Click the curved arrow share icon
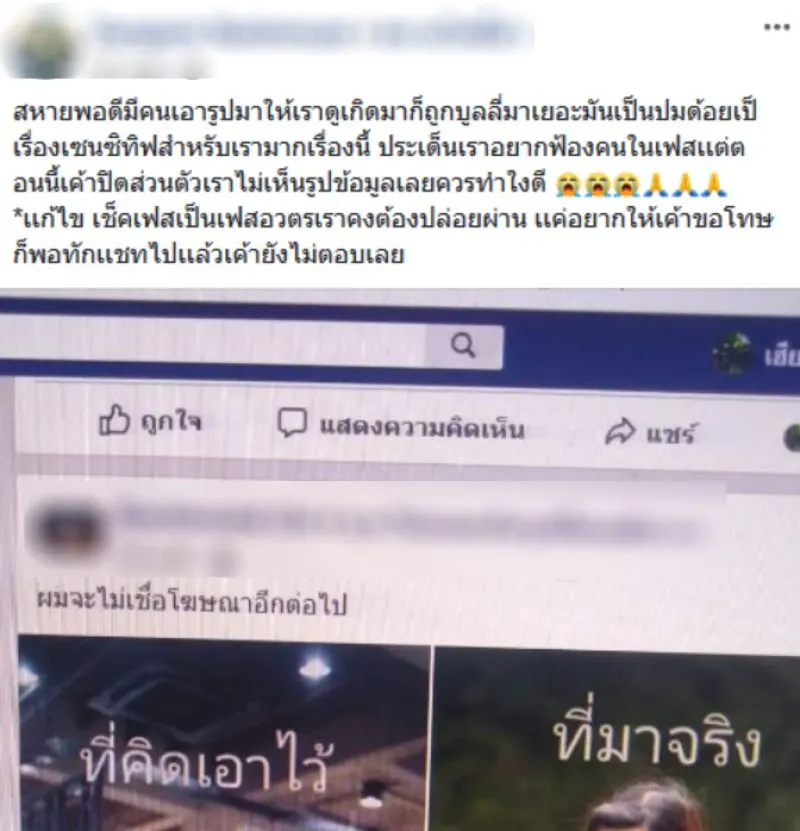 pyautogui.click(x=620, y=431)
